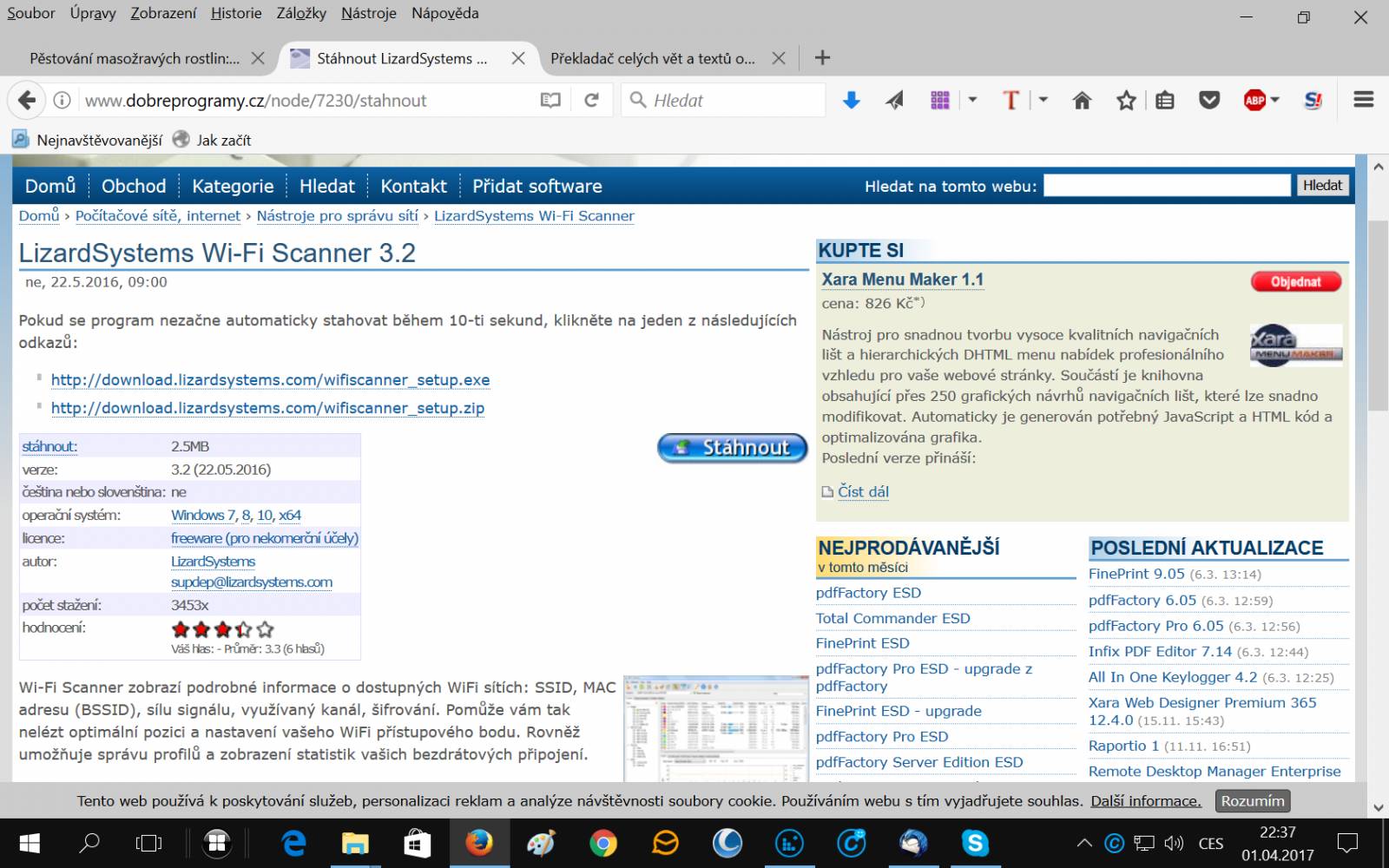
Task: Open Kategorie in site navigation
Action: pyautogui.click(x=233, y=186)
